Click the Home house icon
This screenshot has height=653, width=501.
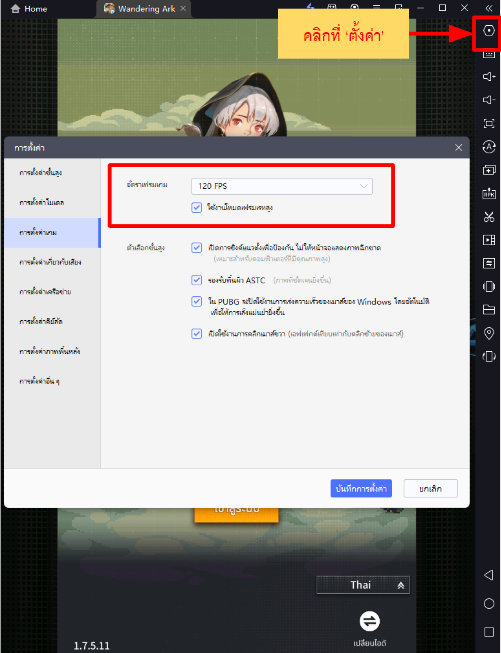[15, 9]
